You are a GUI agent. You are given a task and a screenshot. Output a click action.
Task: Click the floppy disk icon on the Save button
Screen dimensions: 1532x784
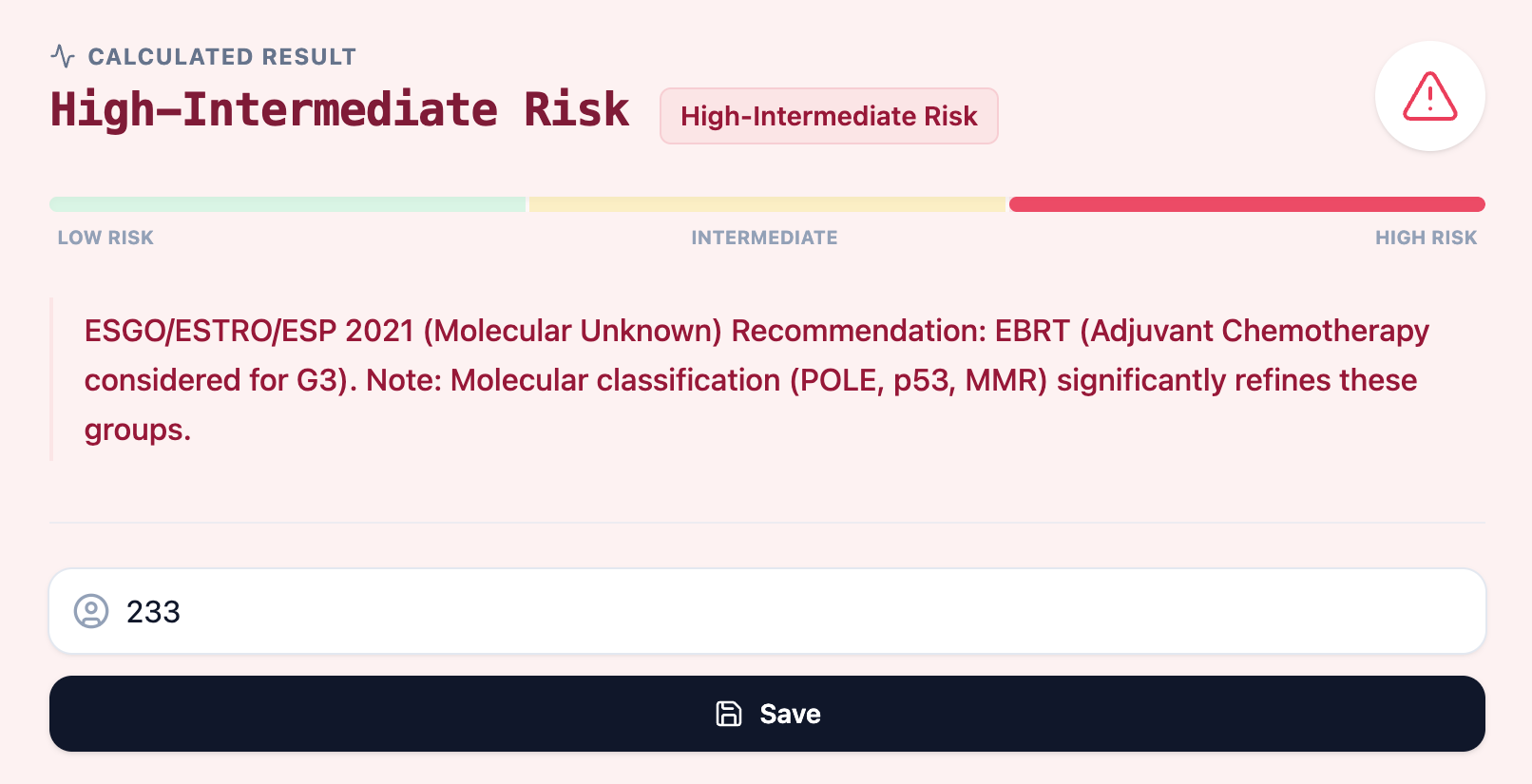tap(727, 714)
